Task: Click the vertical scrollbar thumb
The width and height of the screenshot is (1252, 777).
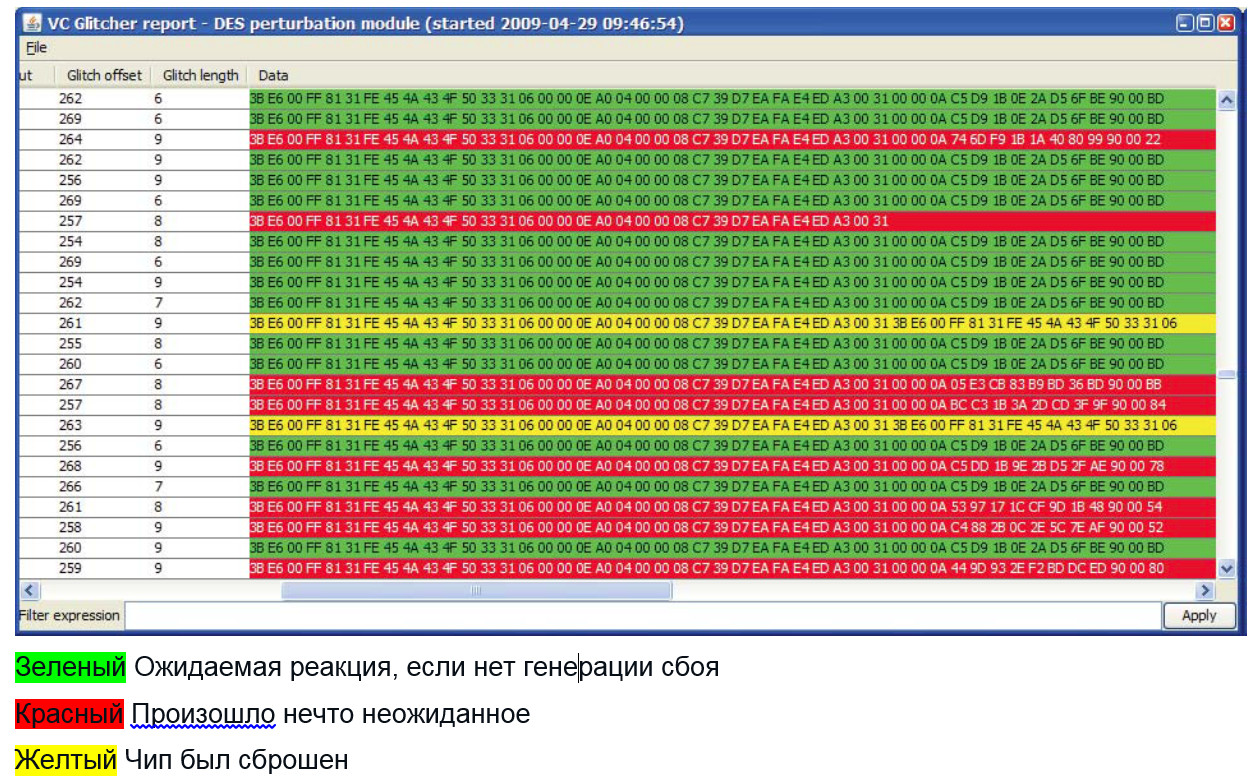Action: point(1228,374)
